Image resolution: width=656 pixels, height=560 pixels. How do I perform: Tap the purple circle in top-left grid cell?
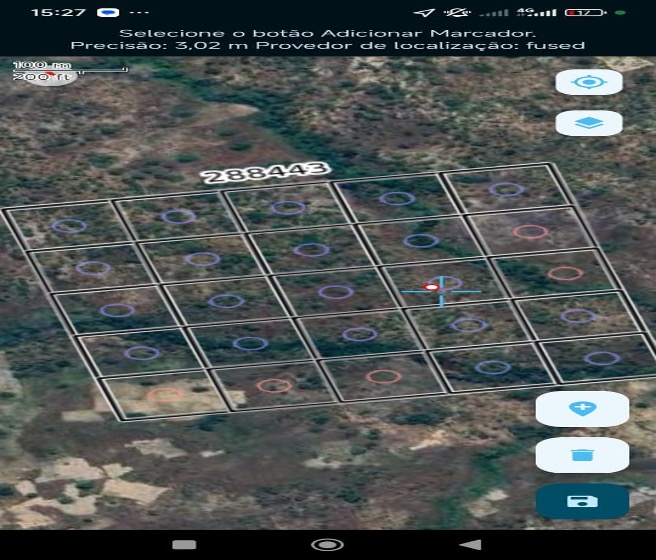(69, 226)
